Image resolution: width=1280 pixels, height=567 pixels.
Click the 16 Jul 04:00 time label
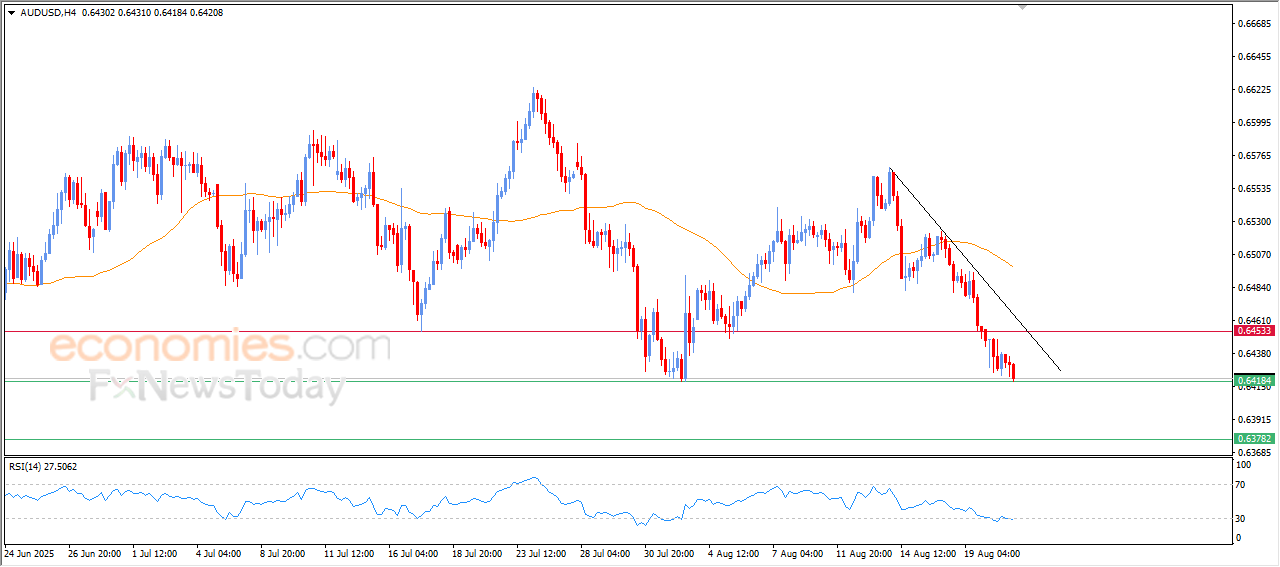pyautogui.click(x=413, y=552)
